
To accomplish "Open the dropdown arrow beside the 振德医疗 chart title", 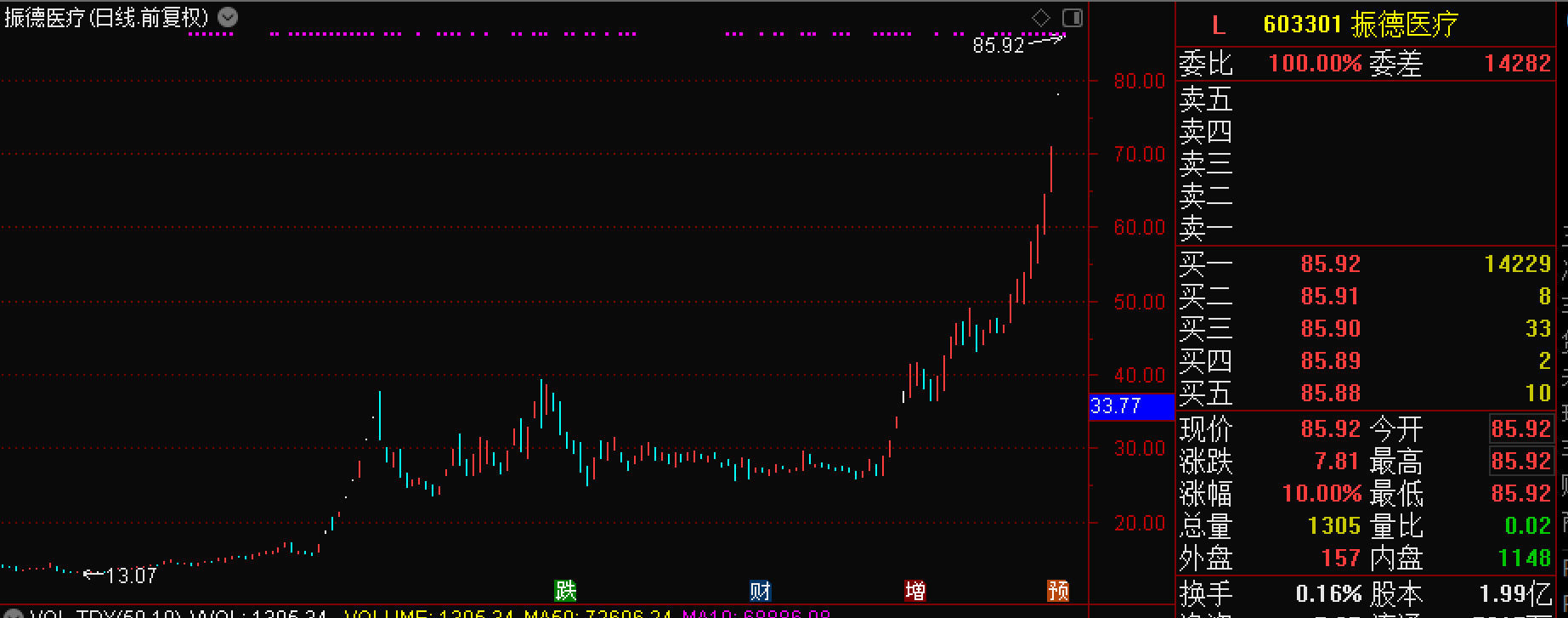I will click(x=228, y=17).
